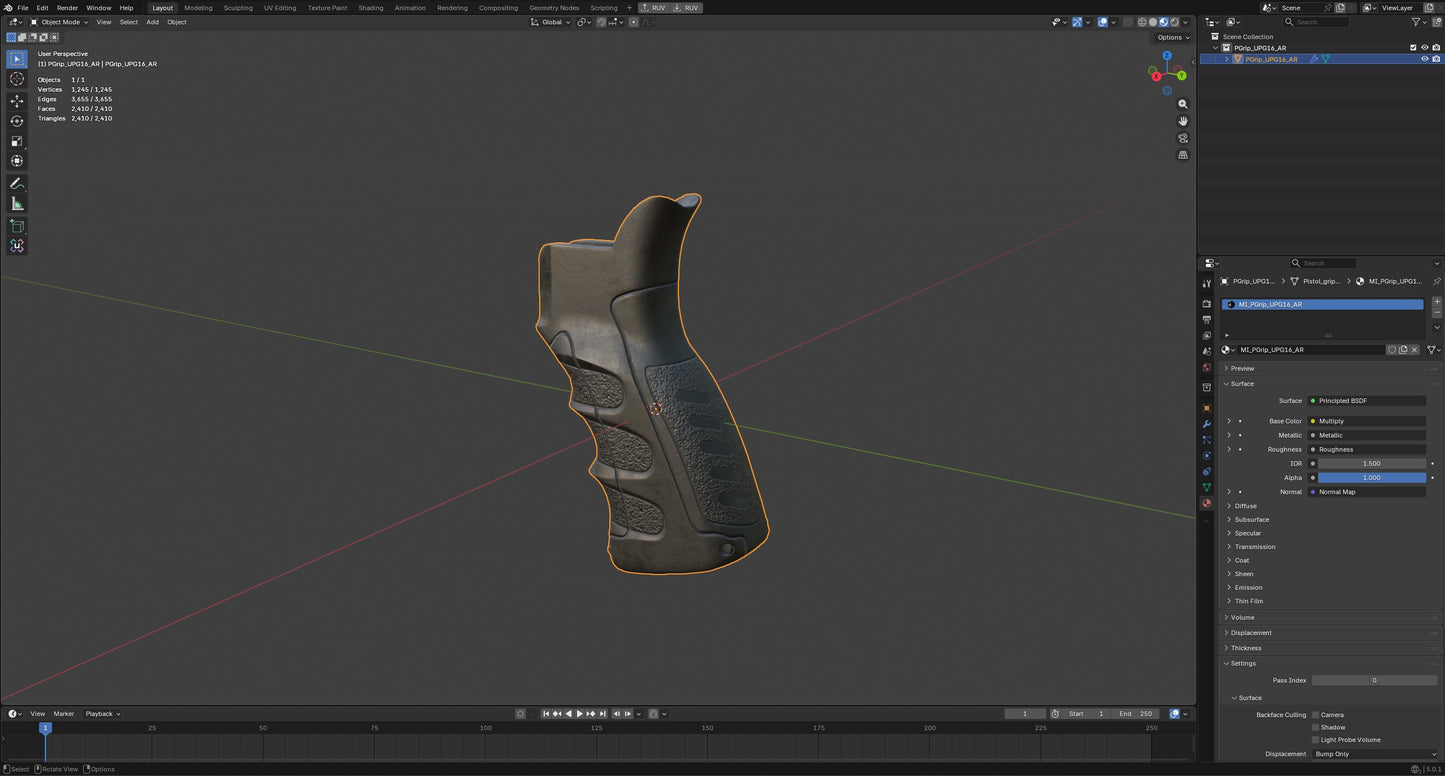
Task: Open the Render menu
Action: point(67,8)
